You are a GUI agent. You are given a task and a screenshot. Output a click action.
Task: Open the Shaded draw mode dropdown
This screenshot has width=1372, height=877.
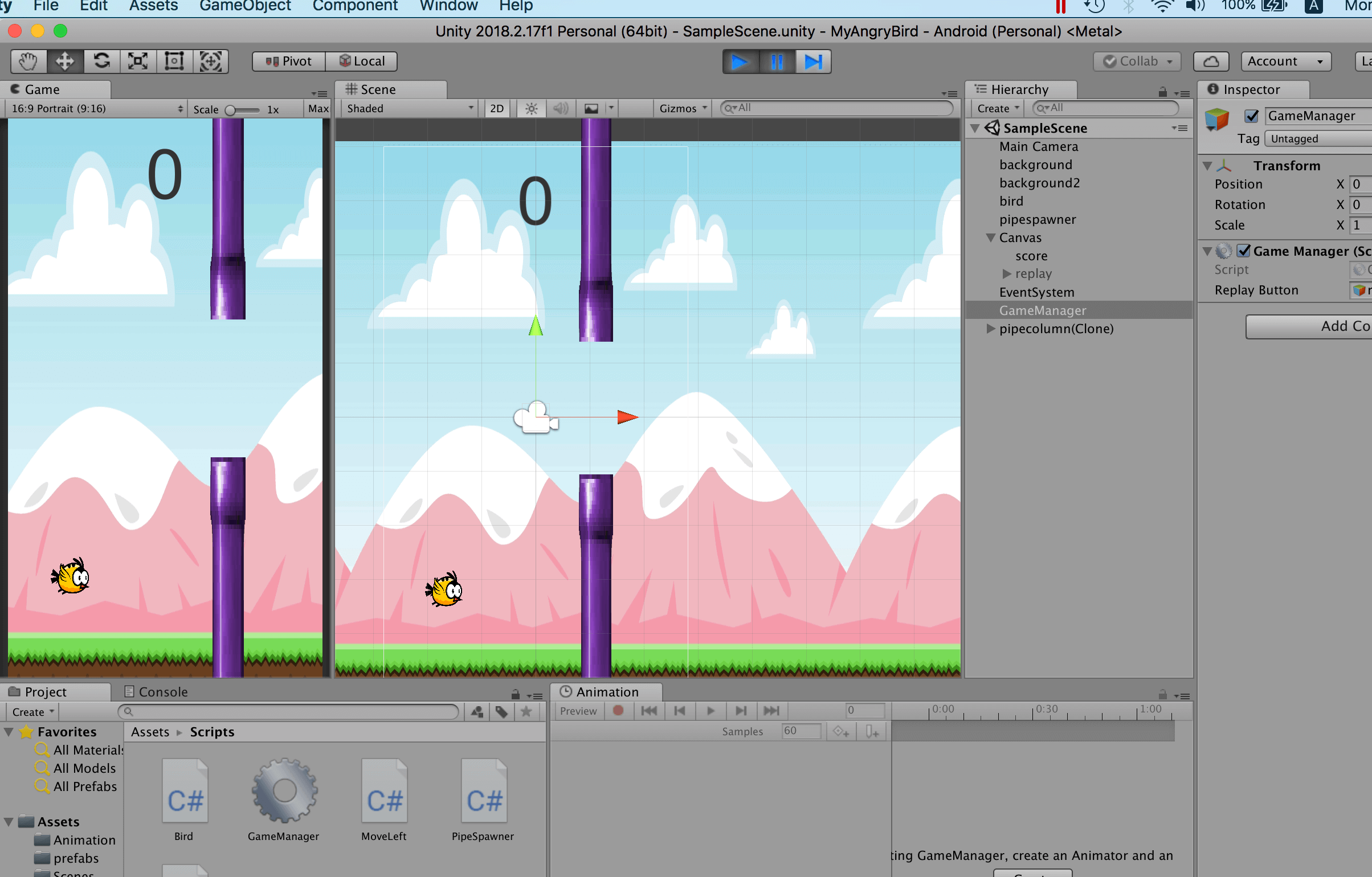[409, 108]
